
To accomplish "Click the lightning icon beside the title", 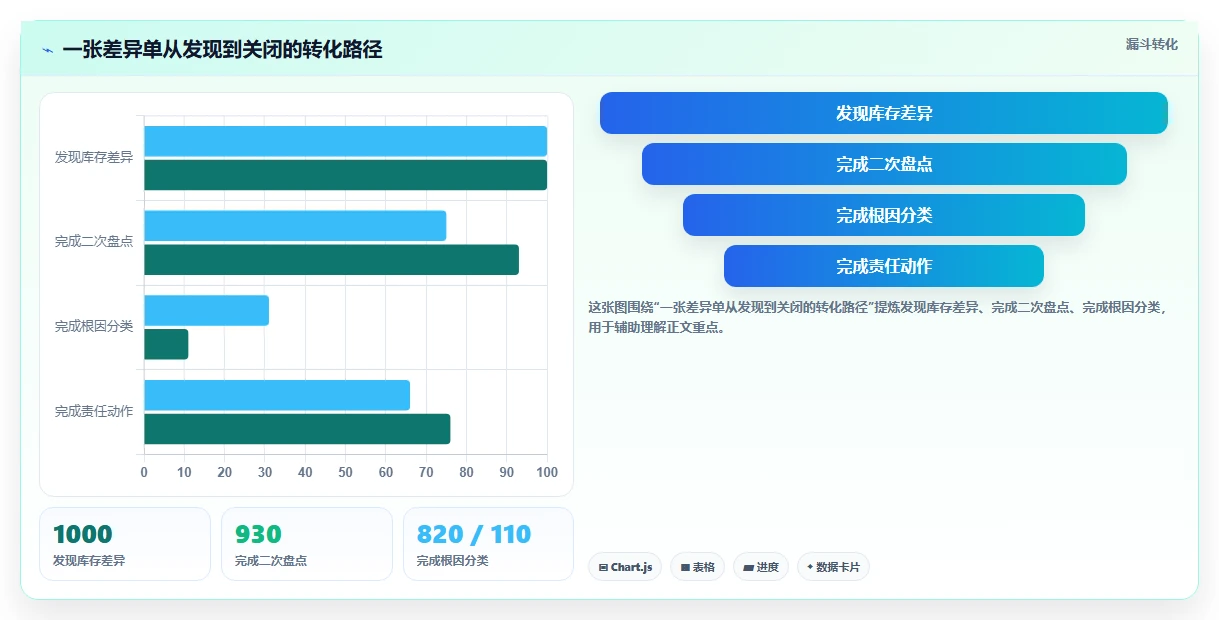I will pyautogui.click(x=47, y=50).
